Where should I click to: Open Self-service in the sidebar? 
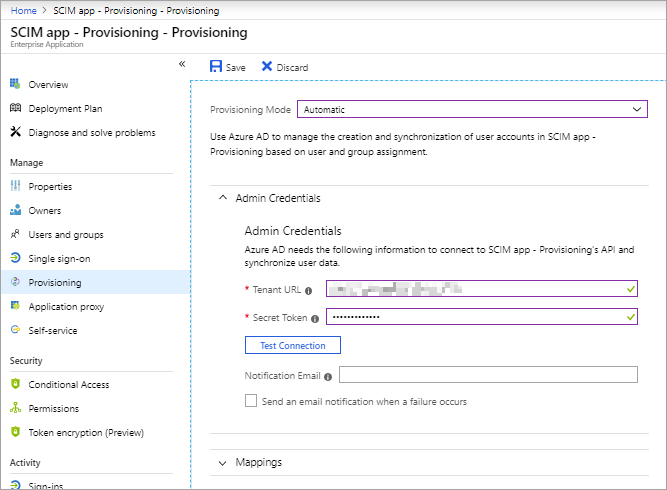point(53,330)
